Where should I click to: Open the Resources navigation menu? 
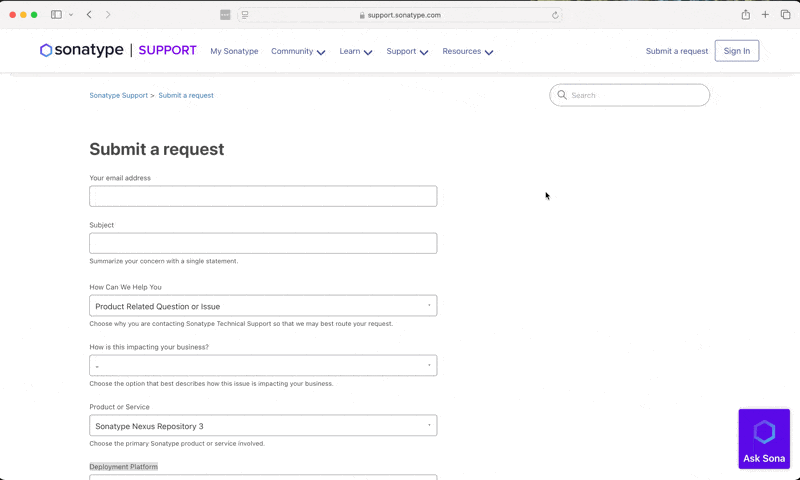[467, 51]
